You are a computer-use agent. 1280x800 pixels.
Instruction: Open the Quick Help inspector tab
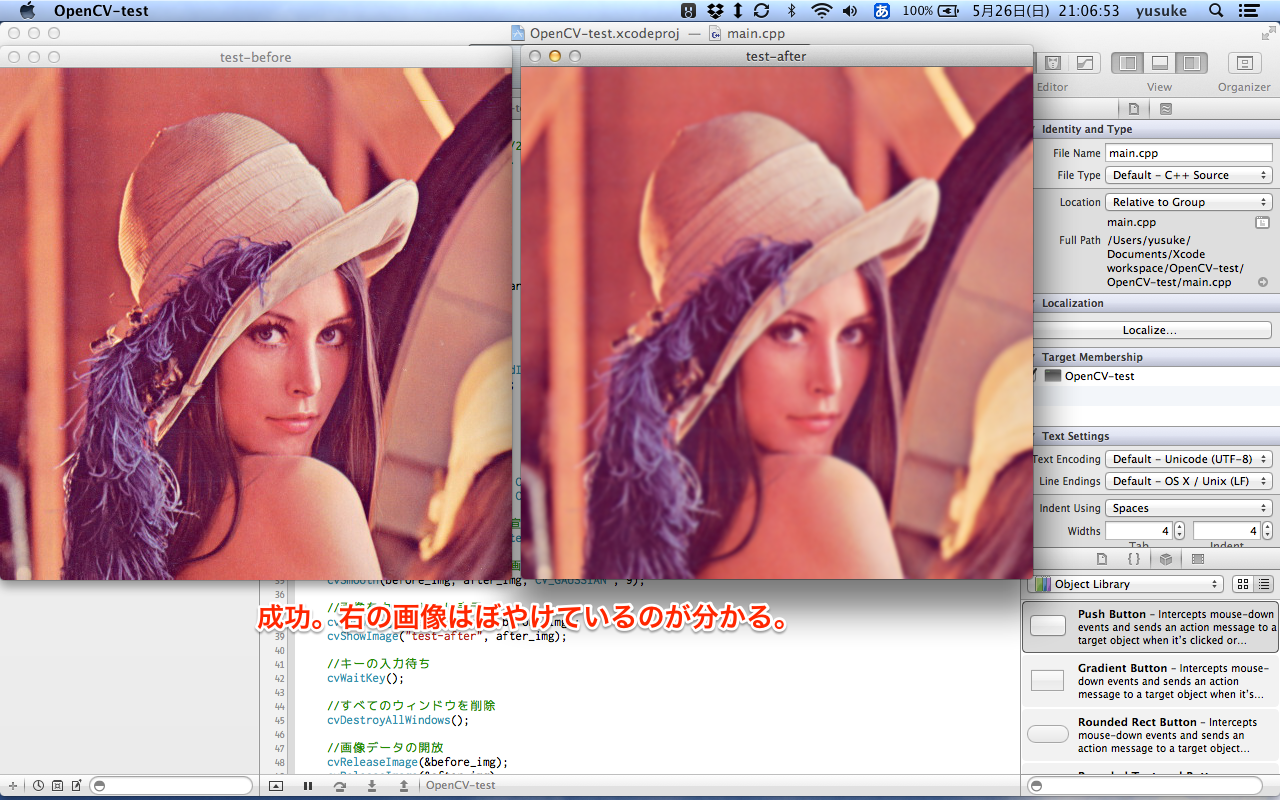click(1166, 108)
